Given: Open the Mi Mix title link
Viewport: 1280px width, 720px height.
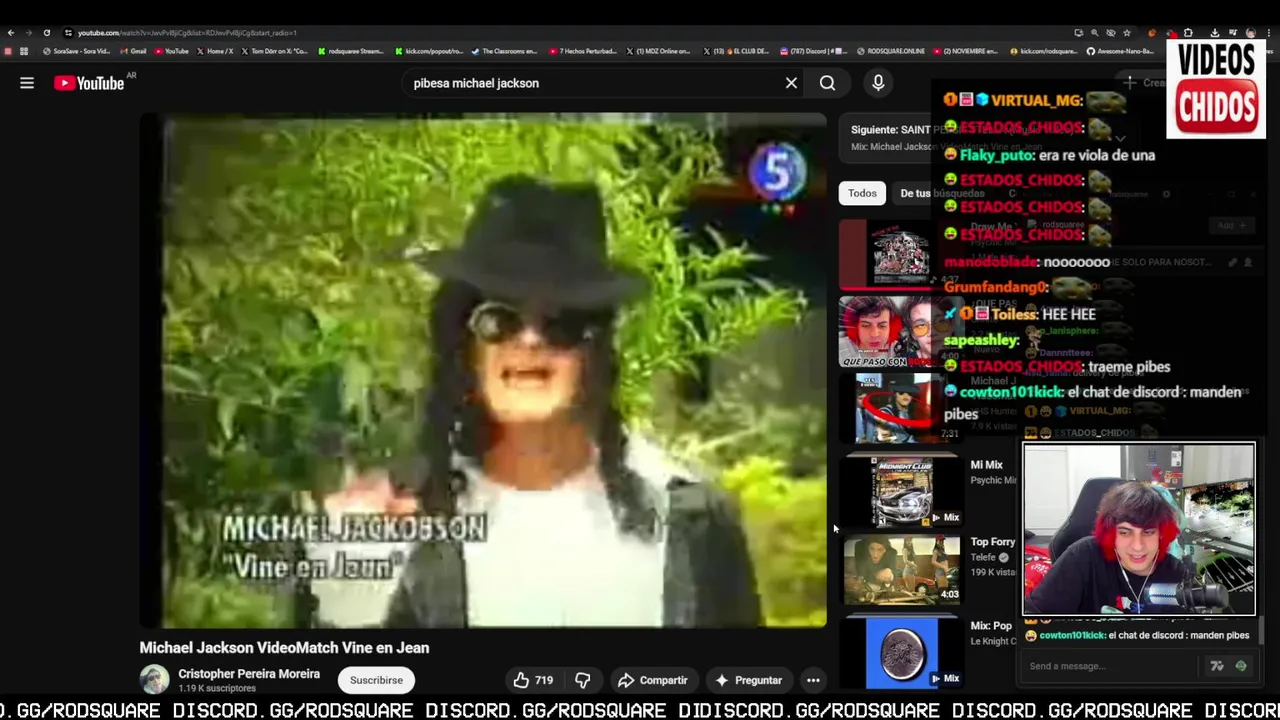Looking at the screenshot, I should pyautogui.click(x=986, y=465).
